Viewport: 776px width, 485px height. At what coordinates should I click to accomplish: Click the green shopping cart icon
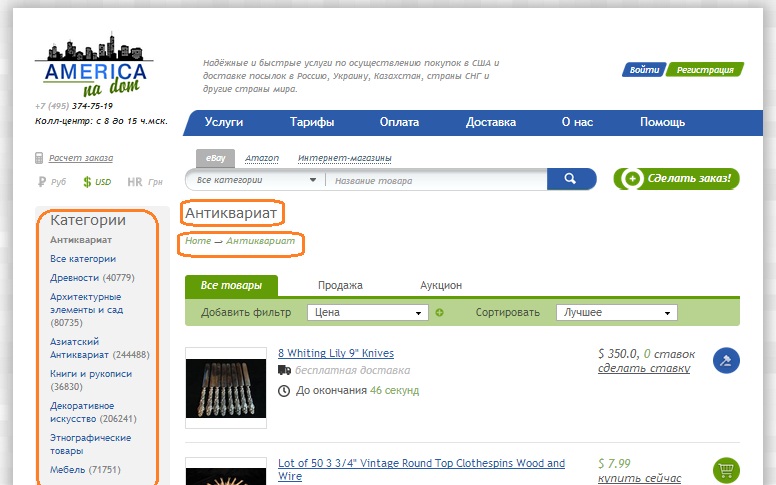pyautogui.click(x=726, y=469)
